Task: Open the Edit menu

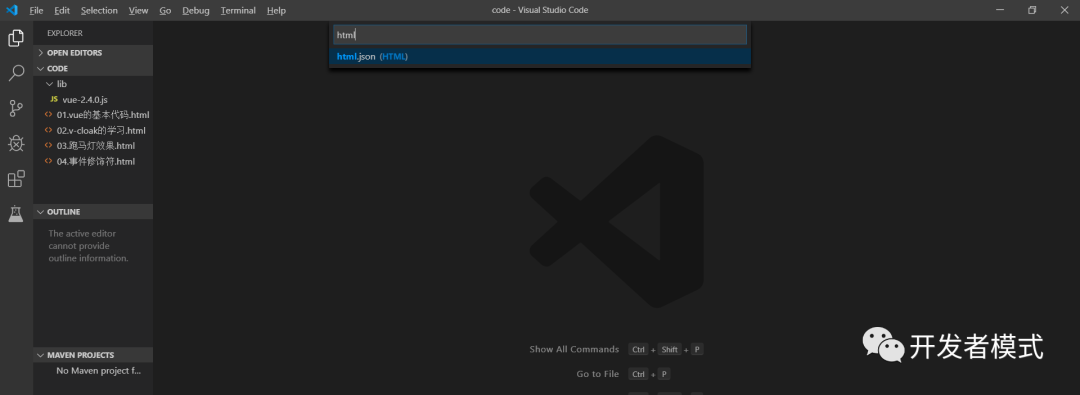Action: (62, 10)
